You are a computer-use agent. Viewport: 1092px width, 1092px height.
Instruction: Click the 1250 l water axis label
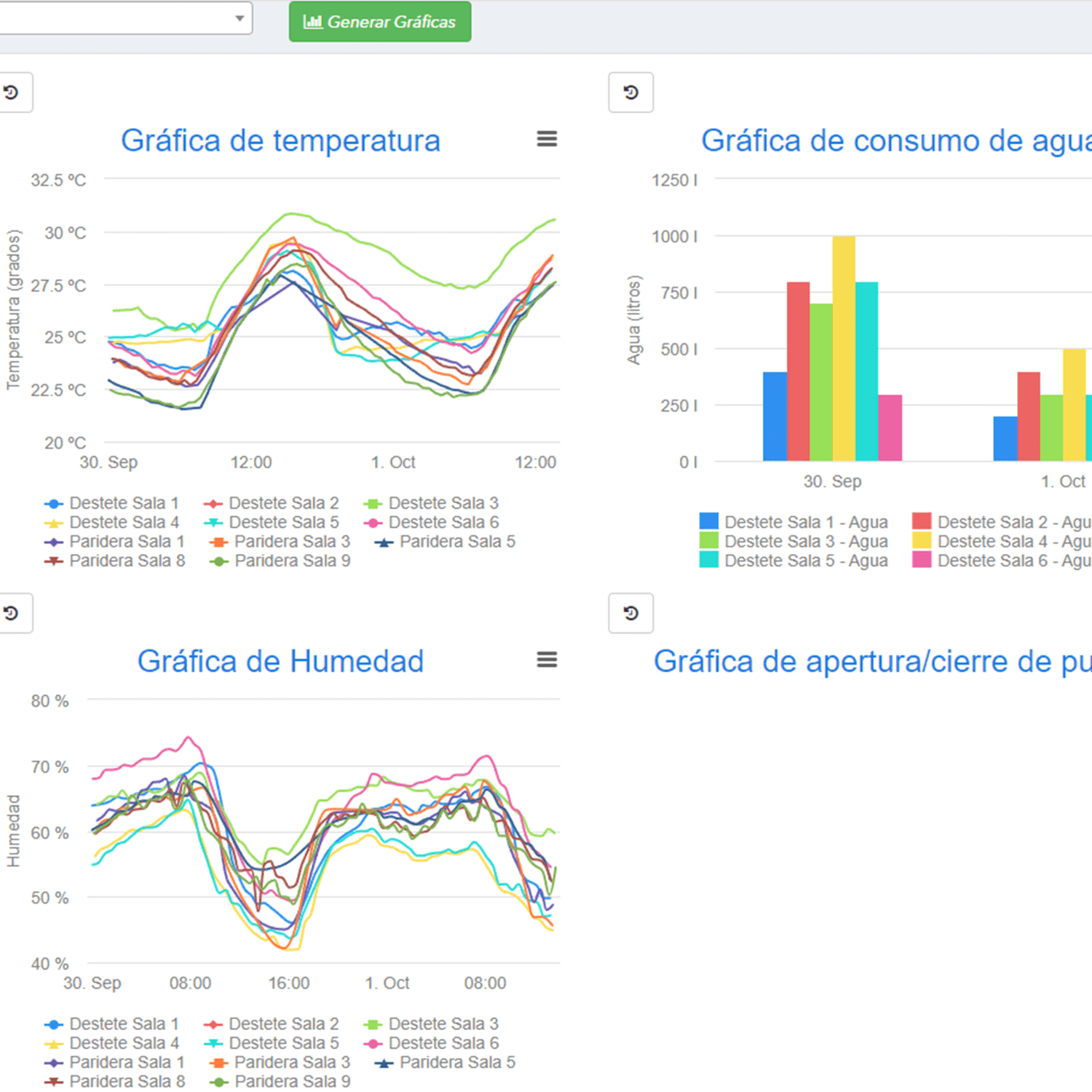click(x=674, y=180)
